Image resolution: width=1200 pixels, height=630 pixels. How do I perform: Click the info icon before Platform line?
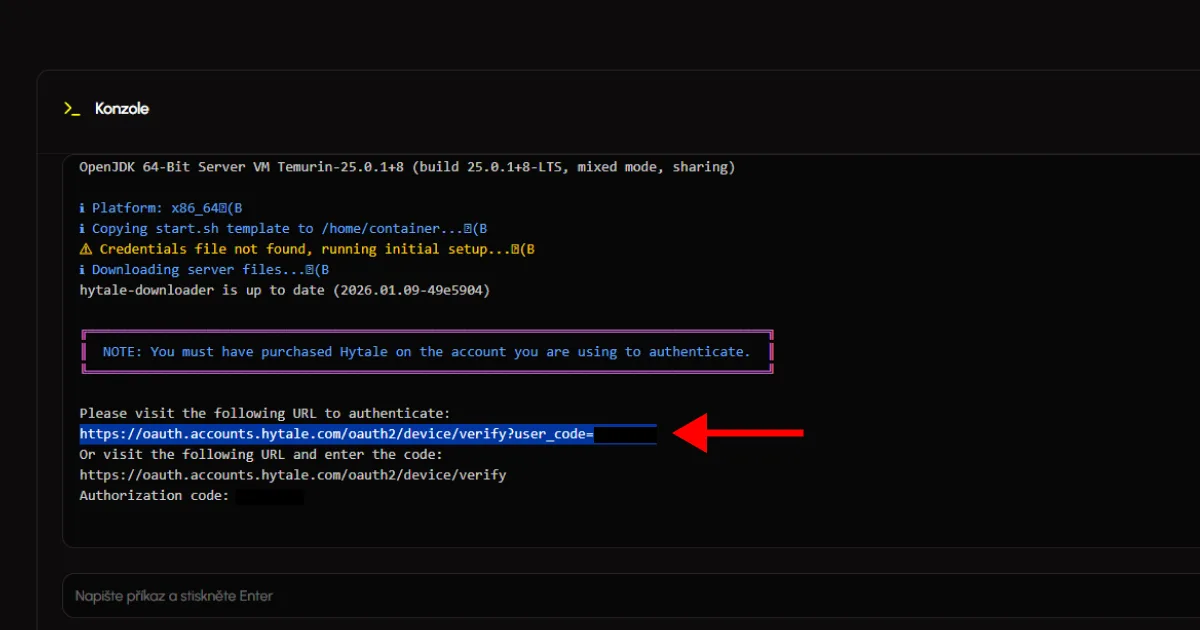point(82,208)
